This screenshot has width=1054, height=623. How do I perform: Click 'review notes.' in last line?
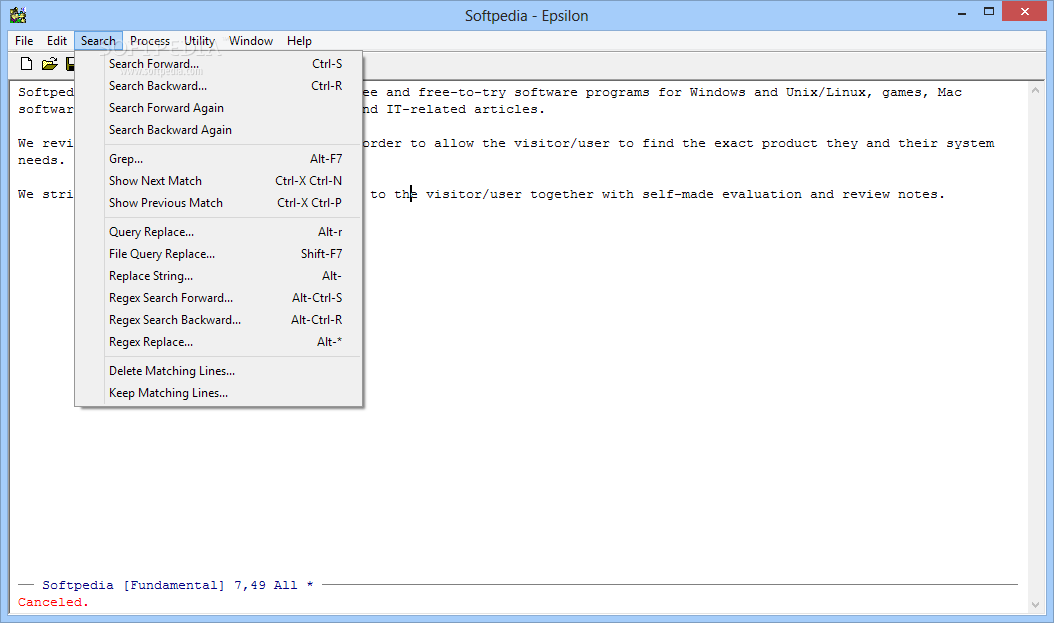(x=893, y=194)
